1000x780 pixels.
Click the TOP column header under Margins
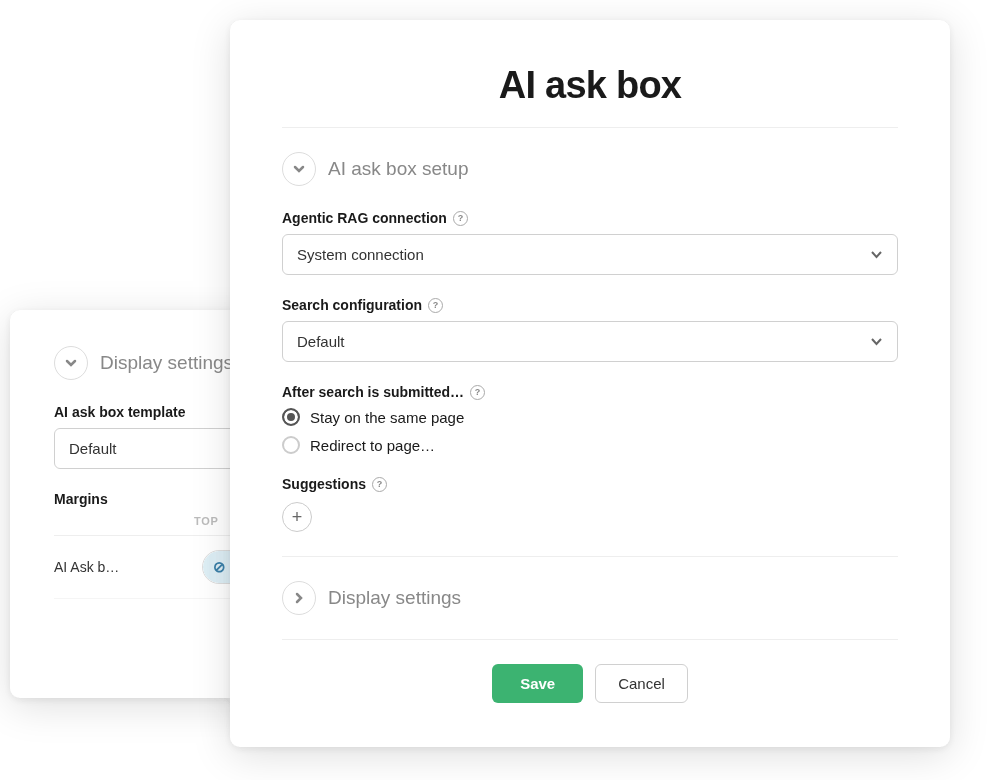click(x=206, y=521)
